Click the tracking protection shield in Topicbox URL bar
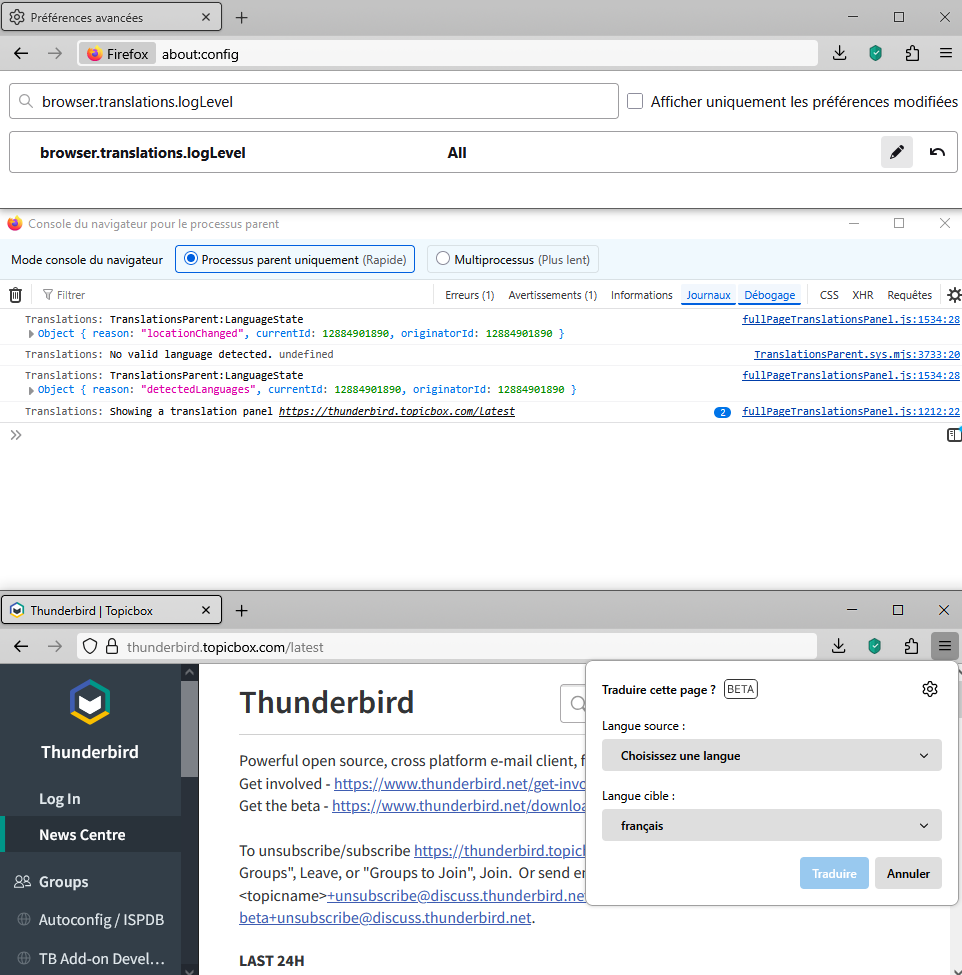The image size is (962, 975). pyautogui.click(x=90, y=647)
